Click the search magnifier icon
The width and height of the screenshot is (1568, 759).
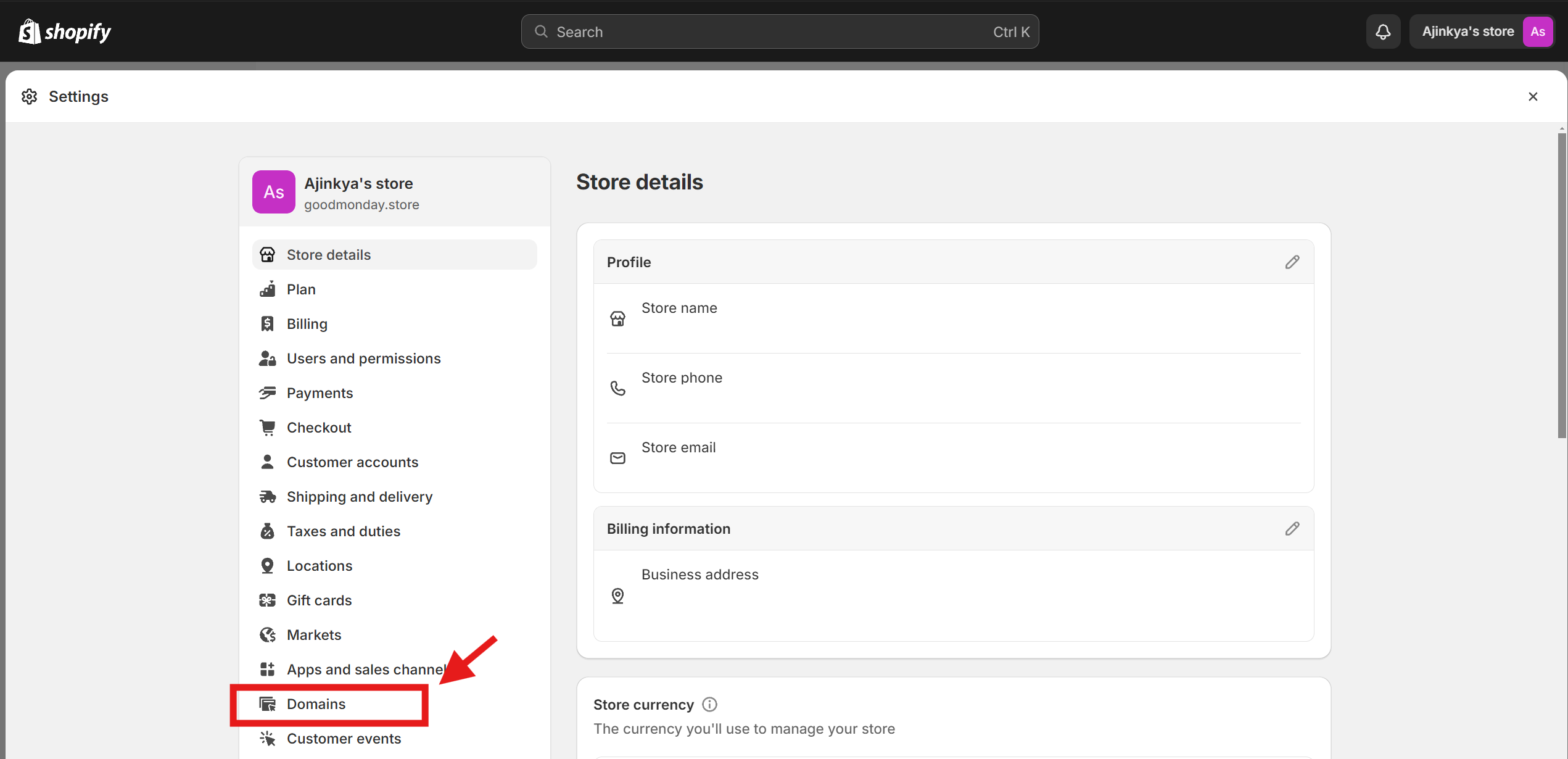click(541, 31)
